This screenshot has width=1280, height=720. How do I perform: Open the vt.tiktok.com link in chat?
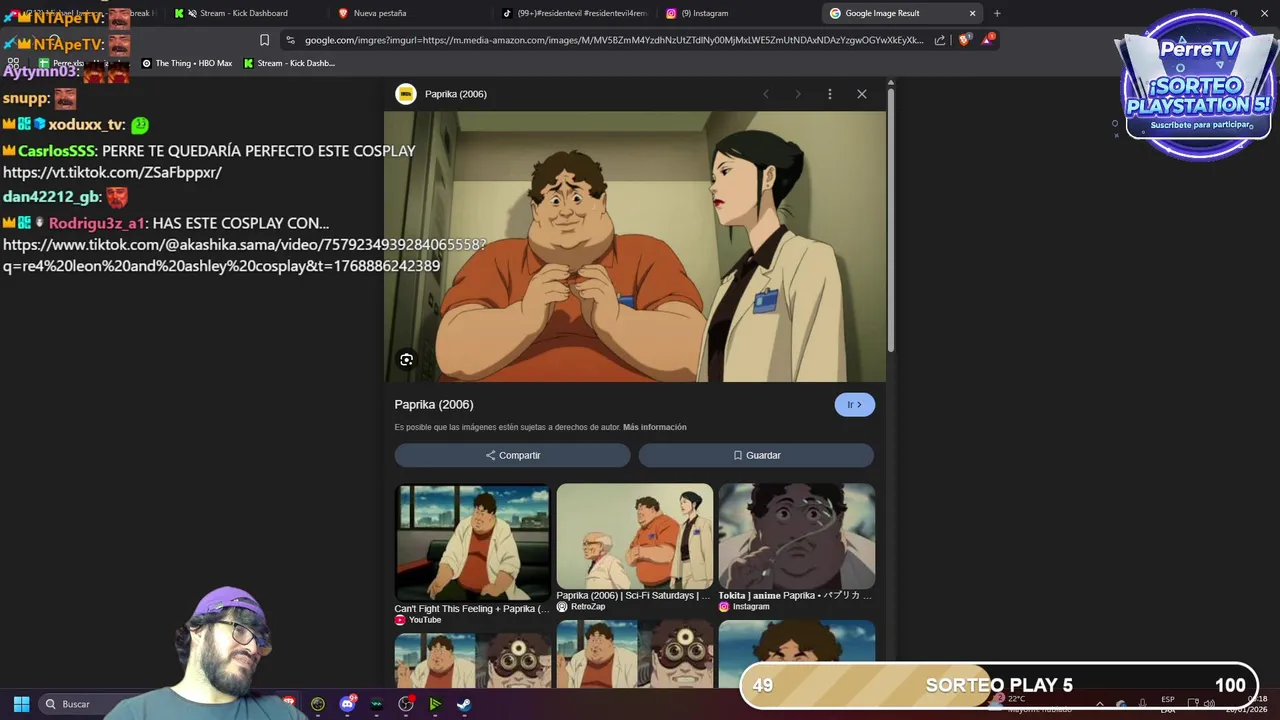click(x=112, y=172)
